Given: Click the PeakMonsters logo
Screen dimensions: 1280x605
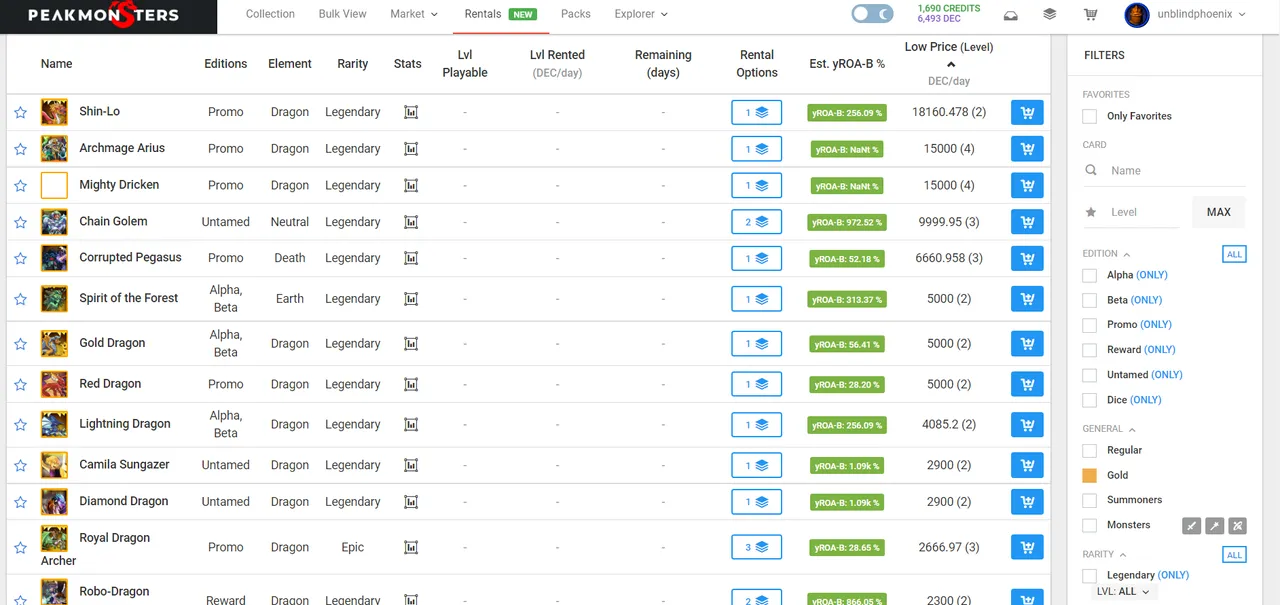Looking at the screenshot, I should [x=104, y=15].
